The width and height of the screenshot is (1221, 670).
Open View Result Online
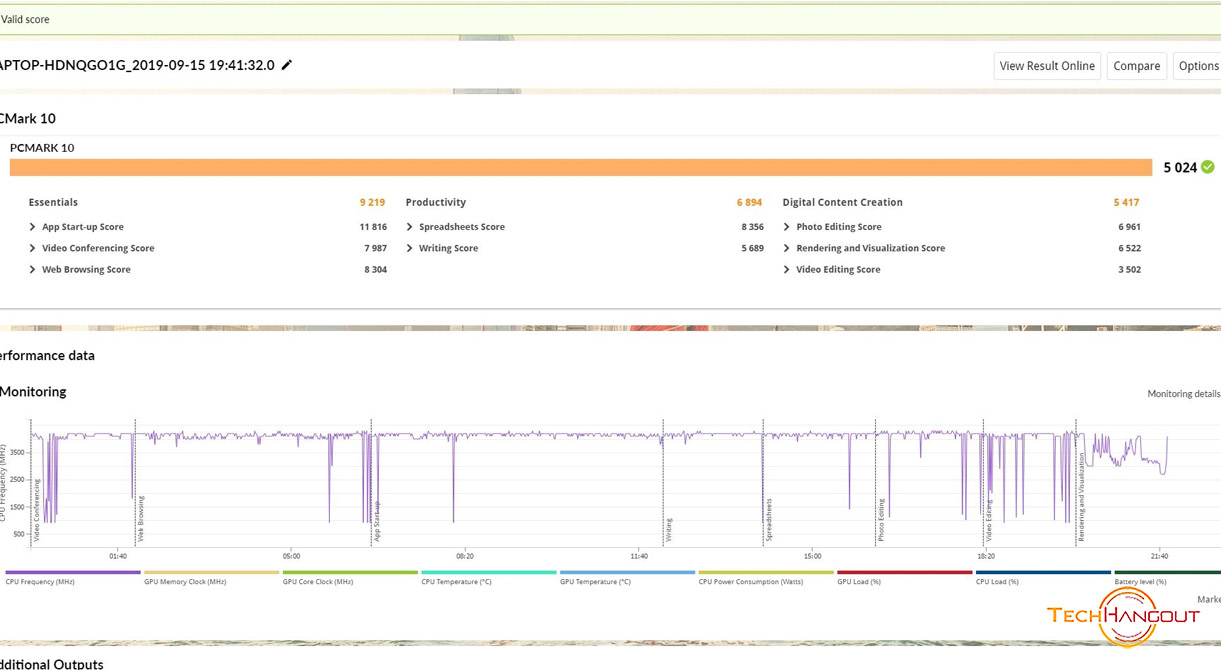(x=1047, y=66)
